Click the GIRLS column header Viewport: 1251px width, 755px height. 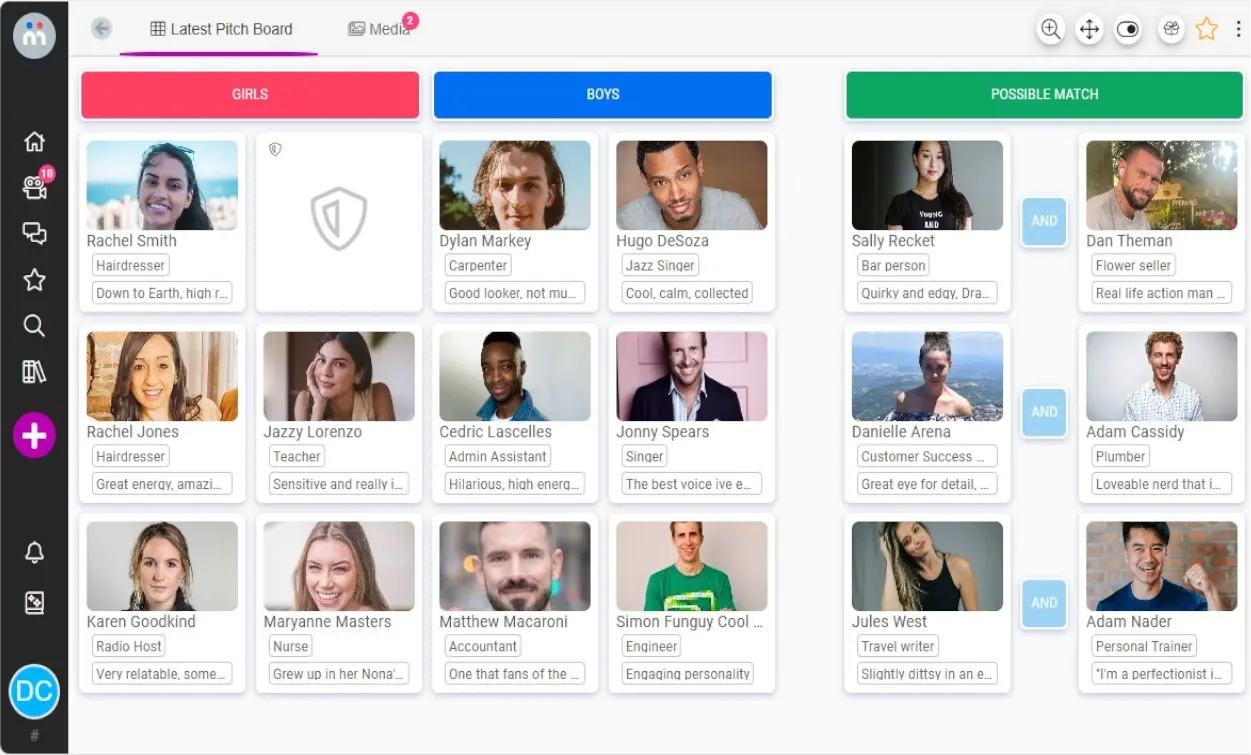click(x=250, y=95)
